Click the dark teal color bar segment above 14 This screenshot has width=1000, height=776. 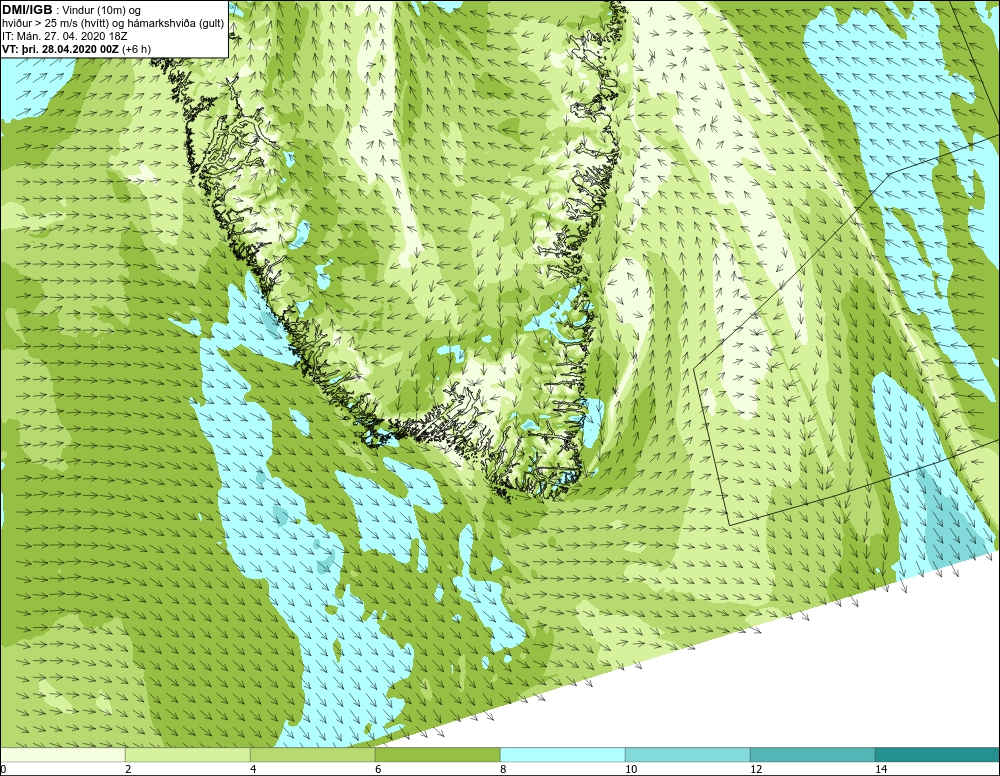(937, 755)
